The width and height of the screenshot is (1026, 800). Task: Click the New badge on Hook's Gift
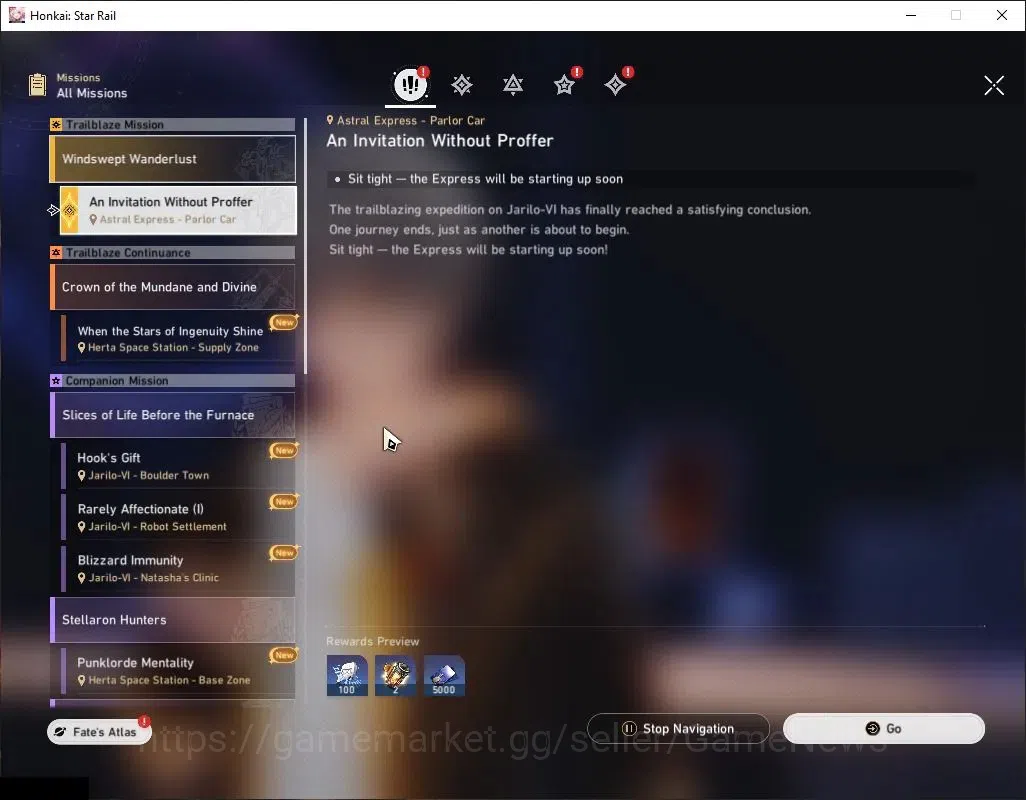click(284, 450)
